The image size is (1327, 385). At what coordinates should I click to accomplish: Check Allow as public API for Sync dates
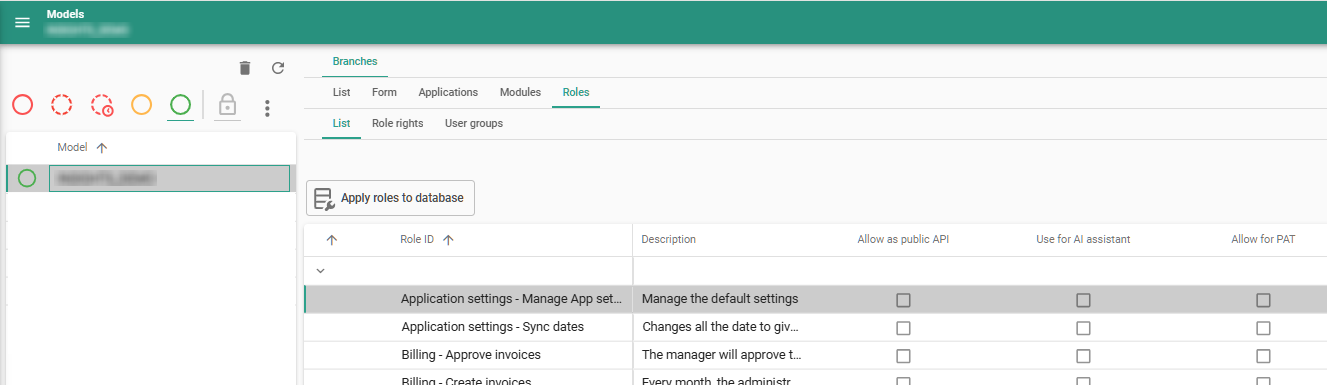tap(903, 328)
